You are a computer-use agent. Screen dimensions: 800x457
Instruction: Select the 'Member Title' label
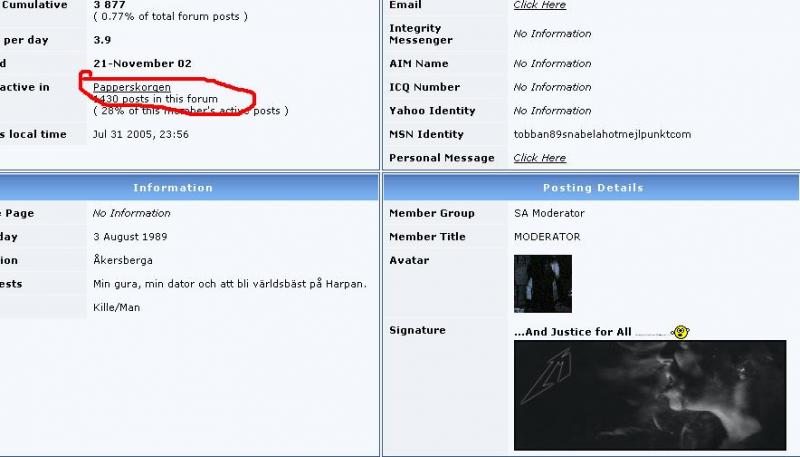427,237
